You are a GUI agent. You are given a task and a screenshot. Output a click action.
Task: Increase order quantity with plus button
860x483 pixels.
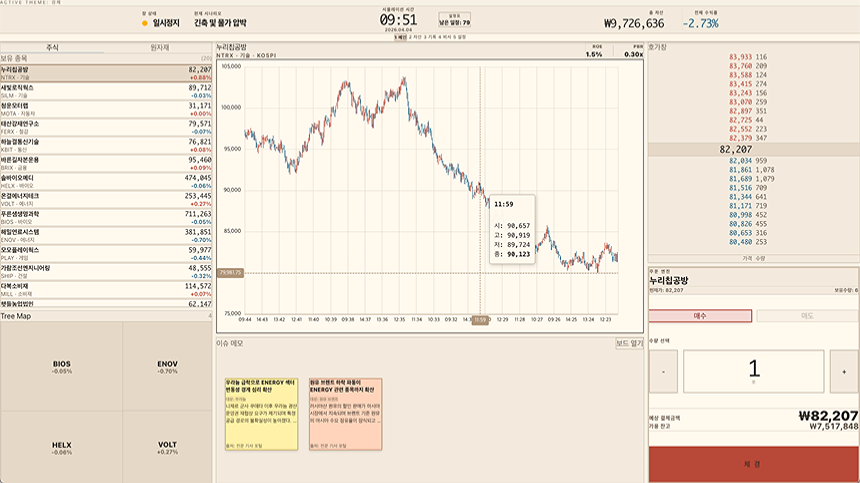point(844,371)
